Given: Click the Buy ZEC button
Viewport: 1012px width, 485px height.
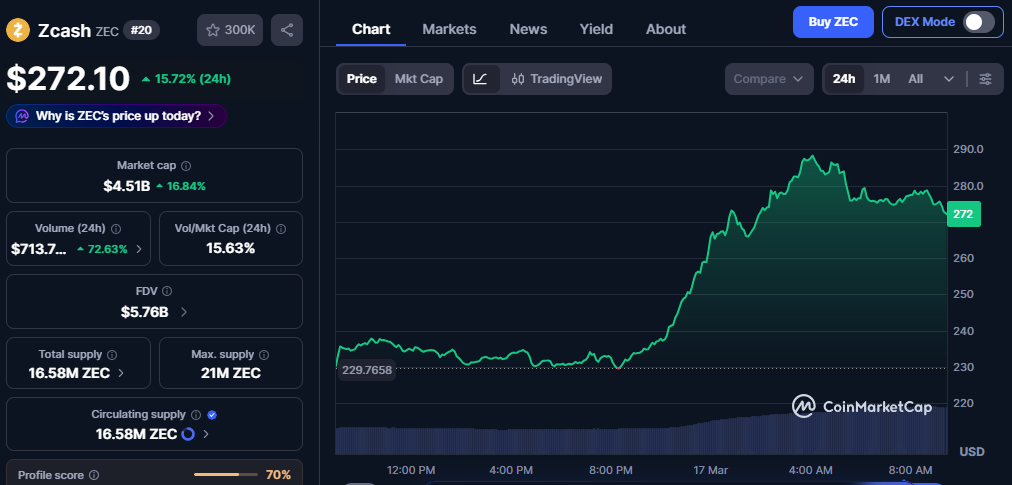Looking at the screenshot, I should click(833, 22).
